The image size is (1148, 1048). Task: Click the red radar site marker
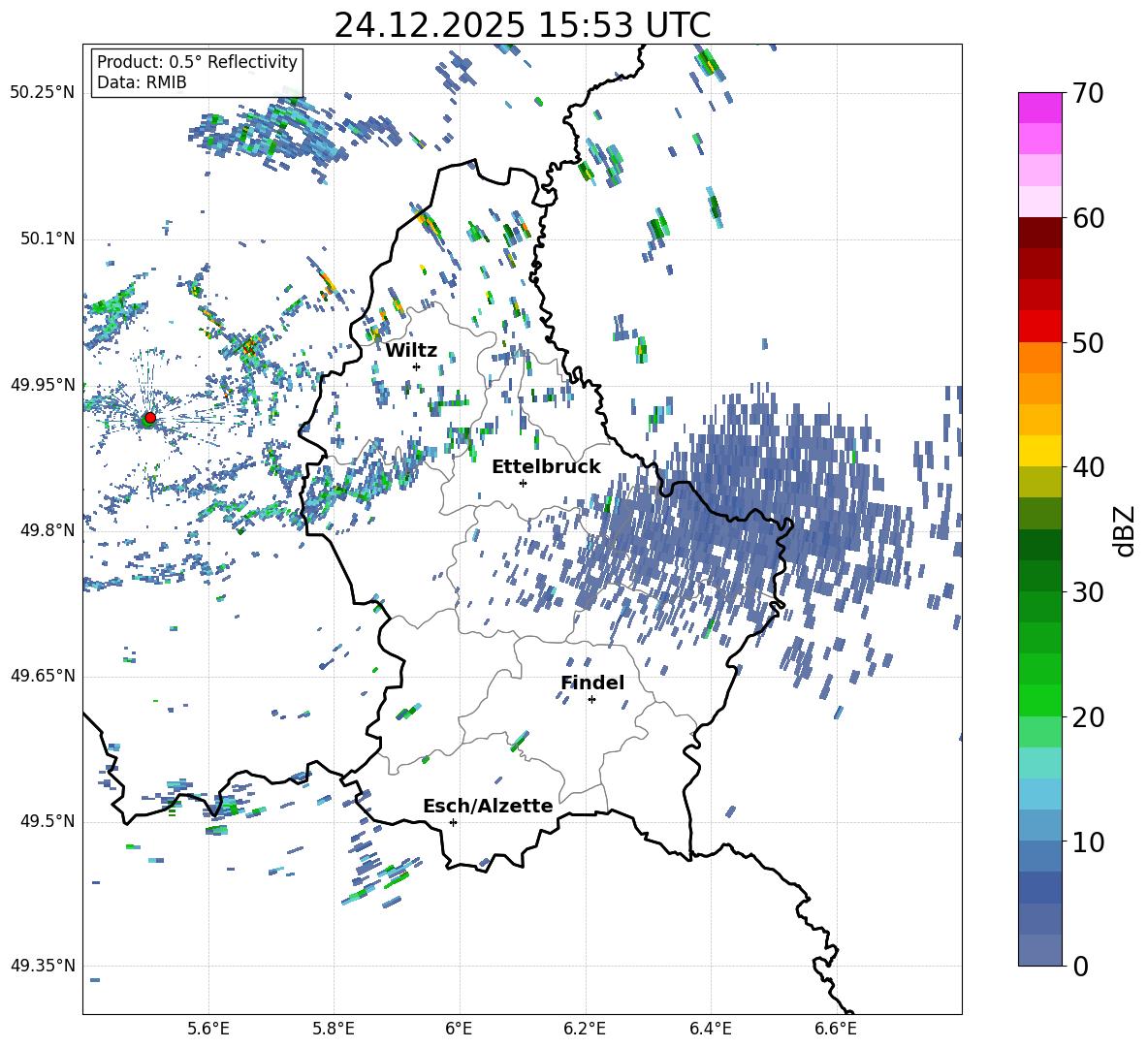[x=150, y=417]
